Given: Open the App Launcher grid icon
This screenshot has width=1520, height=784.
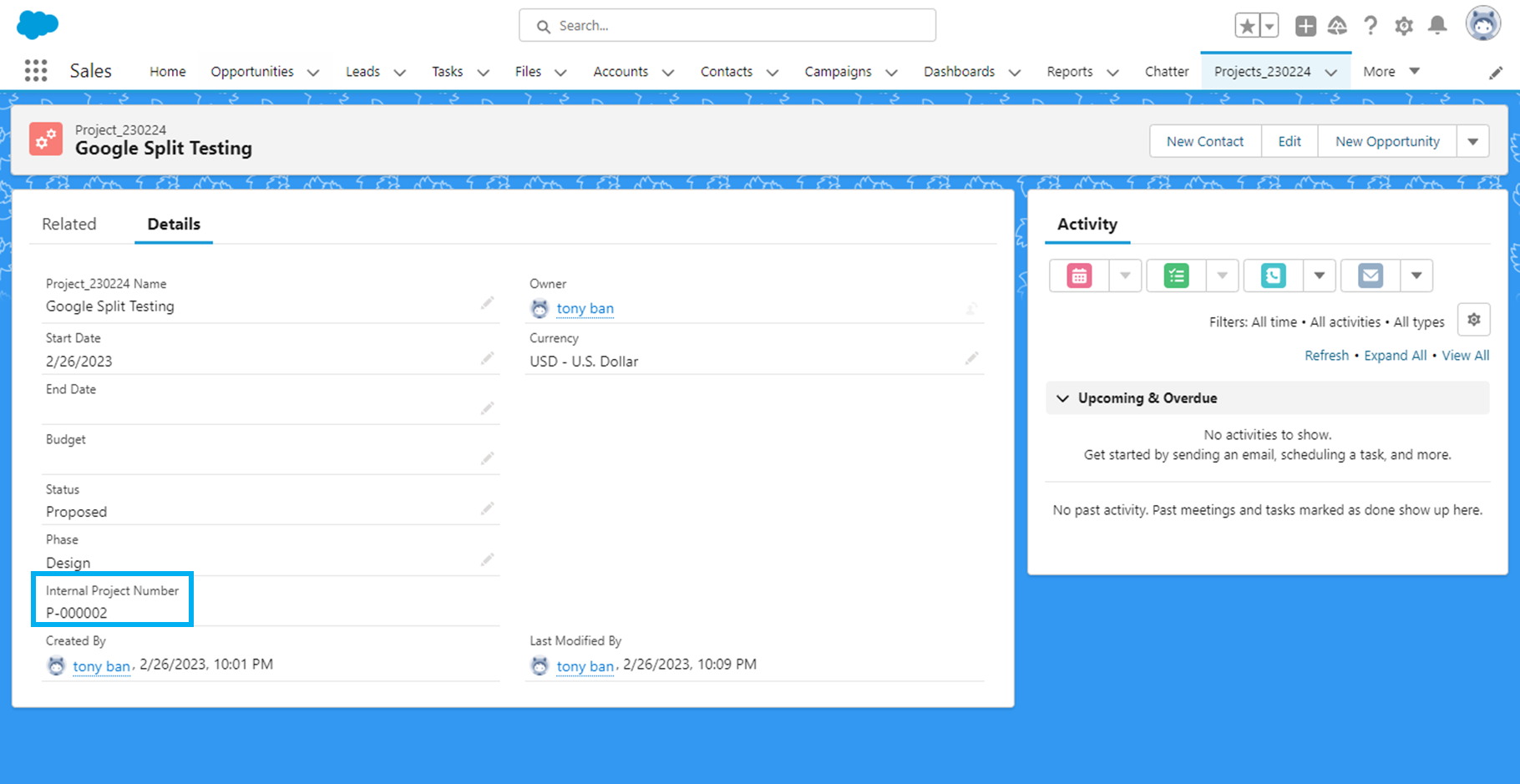Looking at the screenshot, I should [x=36, y=71].
